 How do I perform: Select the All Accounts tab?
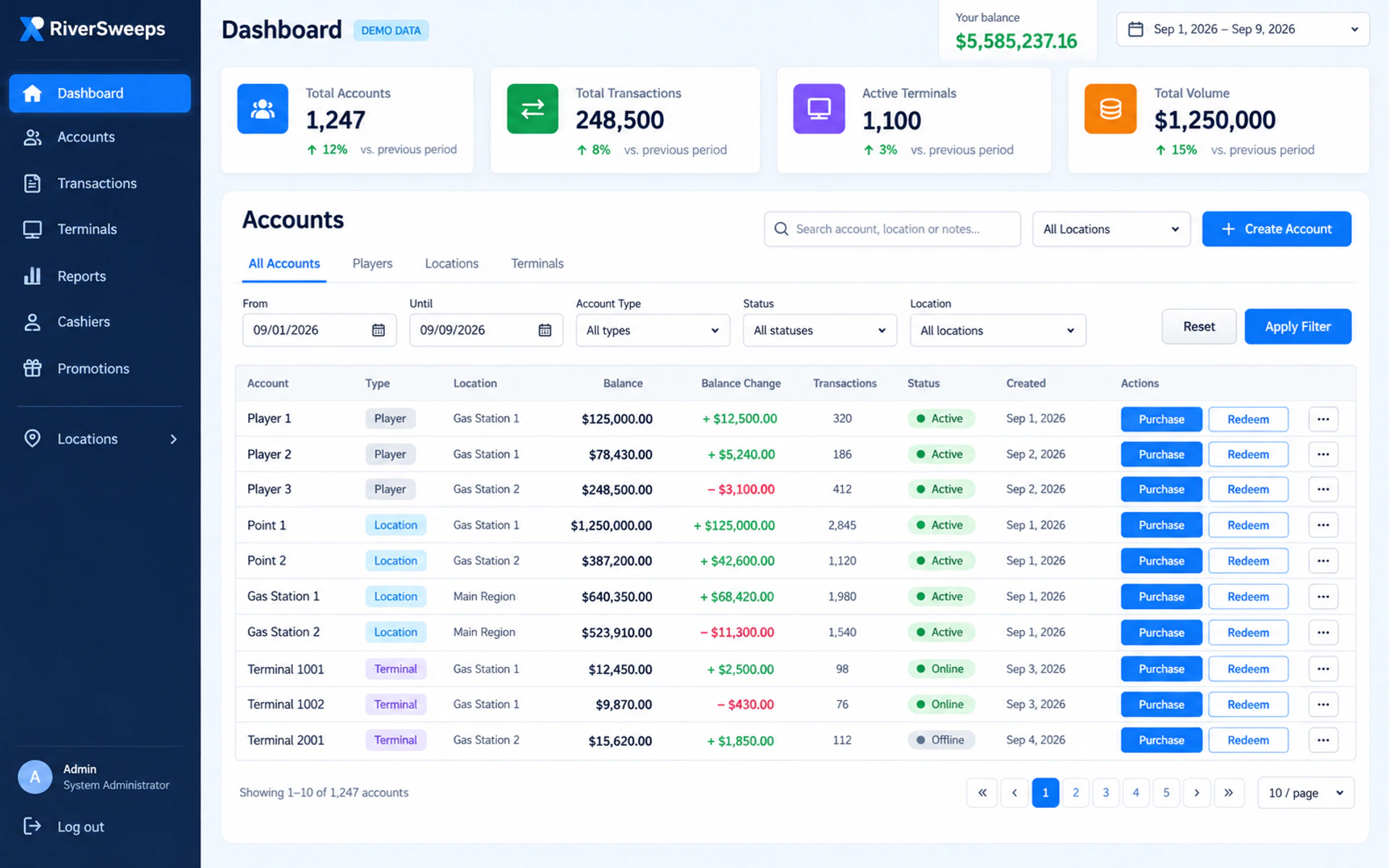(284, 263)
